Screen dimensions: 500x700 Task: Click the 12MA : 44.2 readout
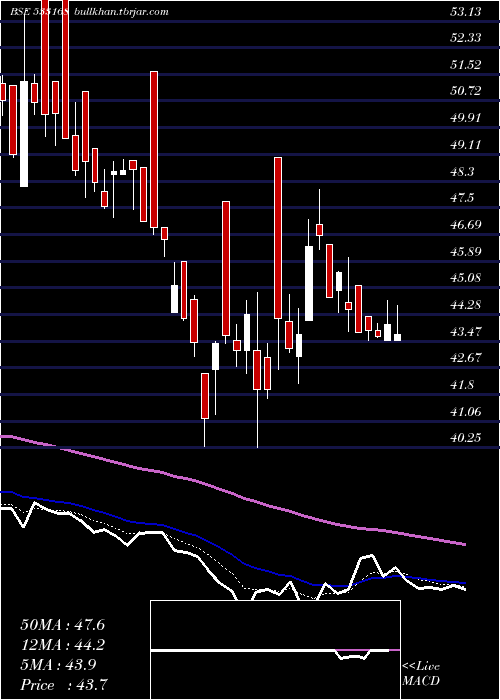pos(62,645)
